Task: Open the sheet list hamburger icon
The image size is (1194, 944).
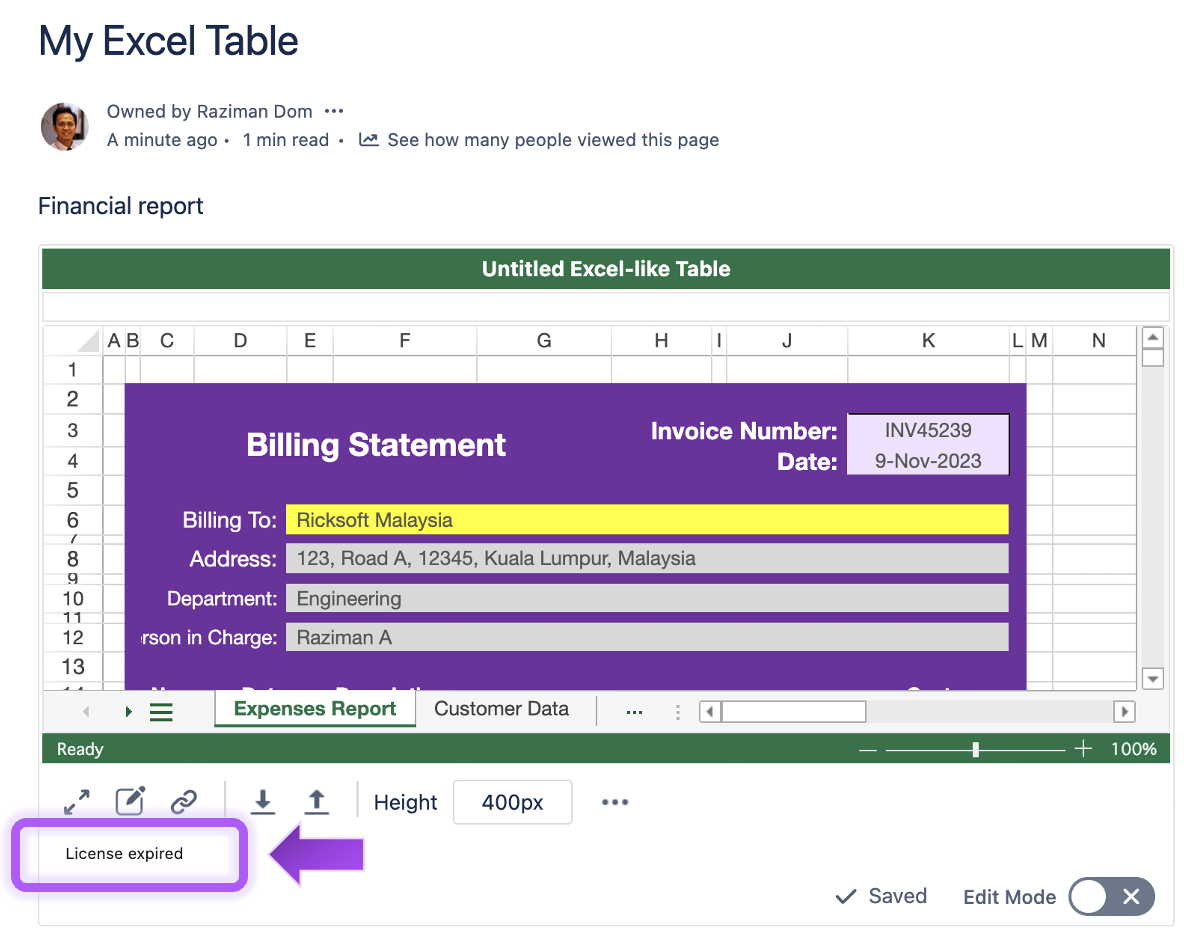Action: [160, 710]
